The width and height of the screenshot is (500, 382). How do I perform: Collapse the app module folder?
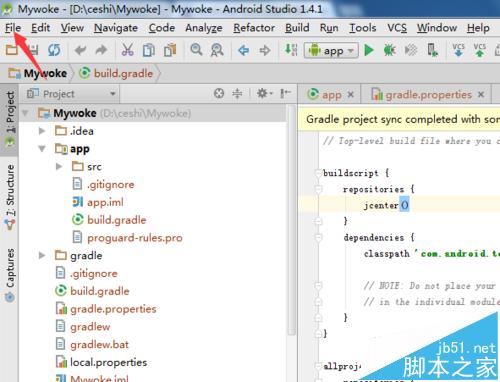point(42,149)
